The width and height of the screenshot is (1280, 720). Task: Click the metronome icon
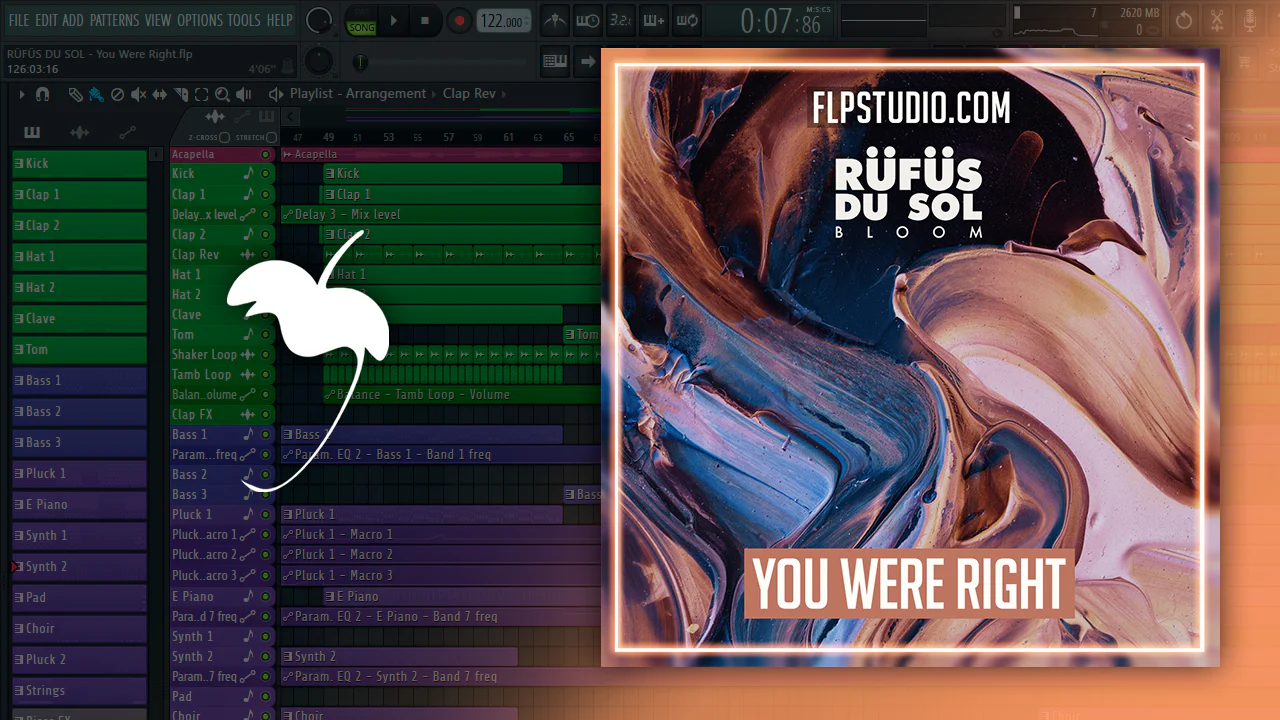click(x=555, y=20)
